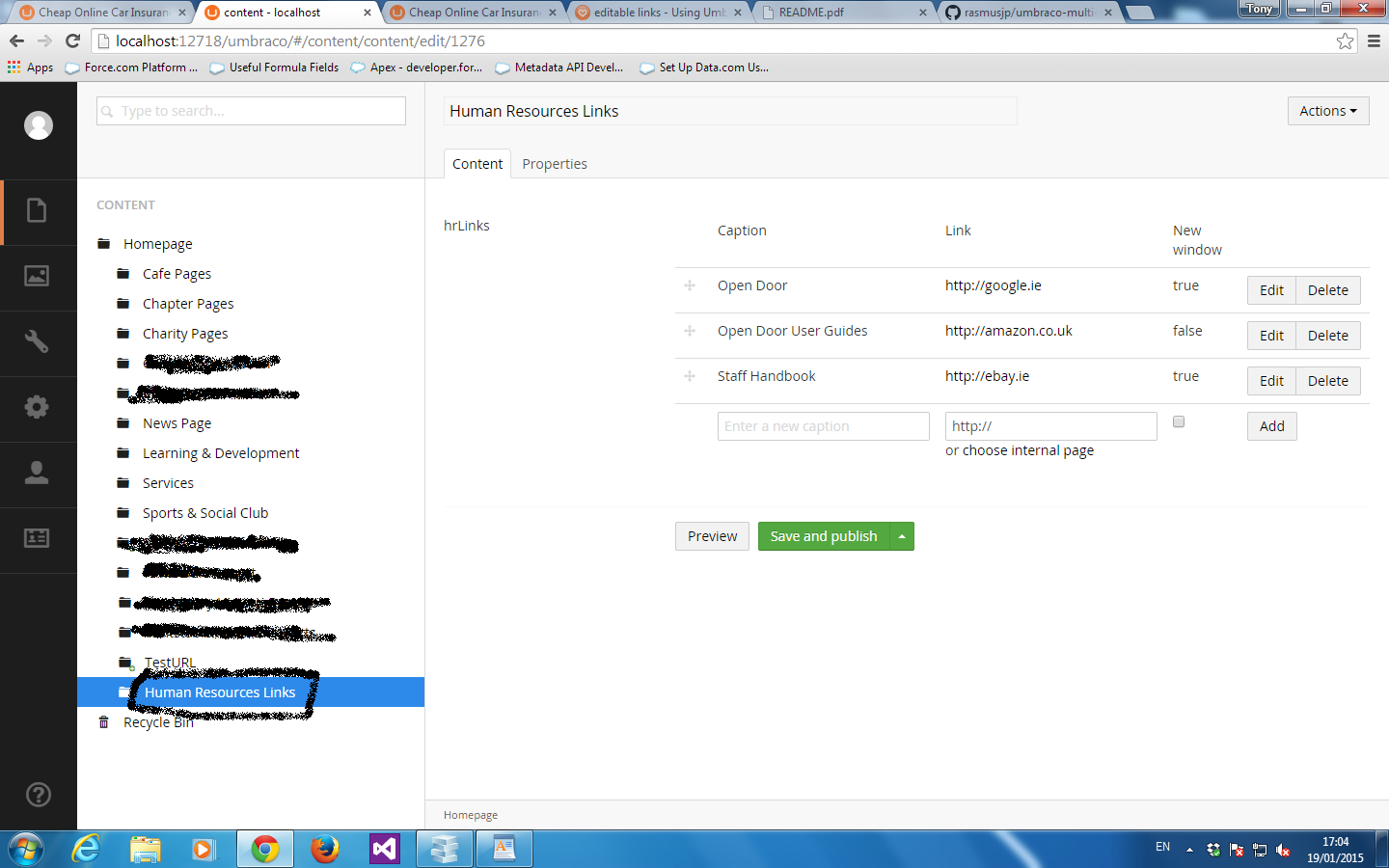Image resolution: width=1389 pixels, height=868 pixels.
Task: Tick the New window checkbox
Action: click(x=1179, y=422)
